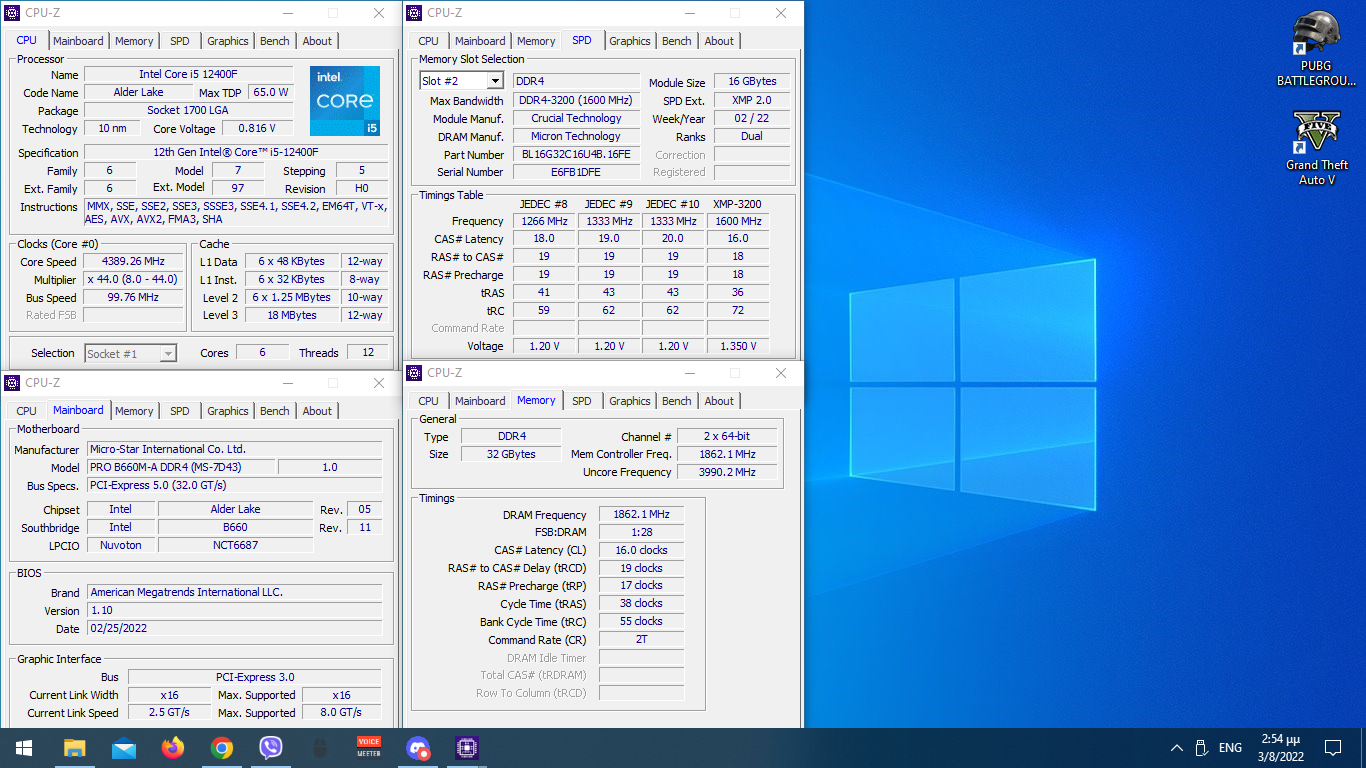
Task: Open the Graphics tab in Memory window
Action: pyautogui.click(x=629, y=401)
